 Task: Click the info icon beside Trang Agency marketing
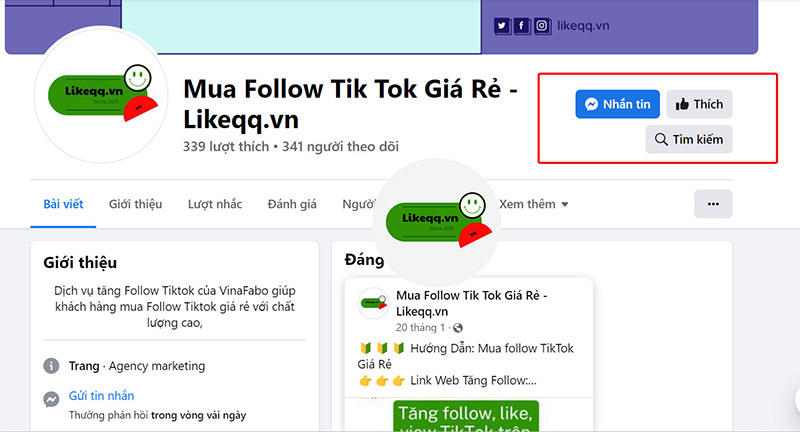(x=51, y=366)
